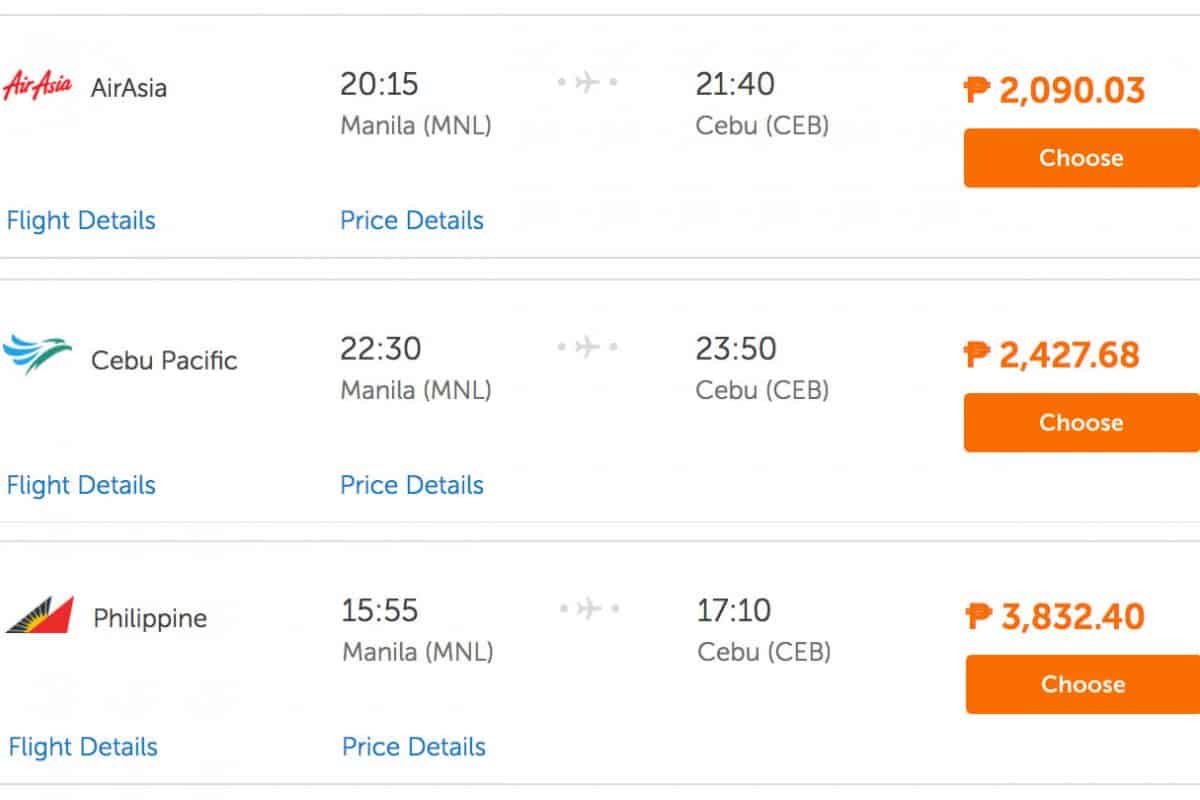Click the airplane icon on Cebu Pacific row
This screenshot has height=800, width=1200.
pos(588,347)
